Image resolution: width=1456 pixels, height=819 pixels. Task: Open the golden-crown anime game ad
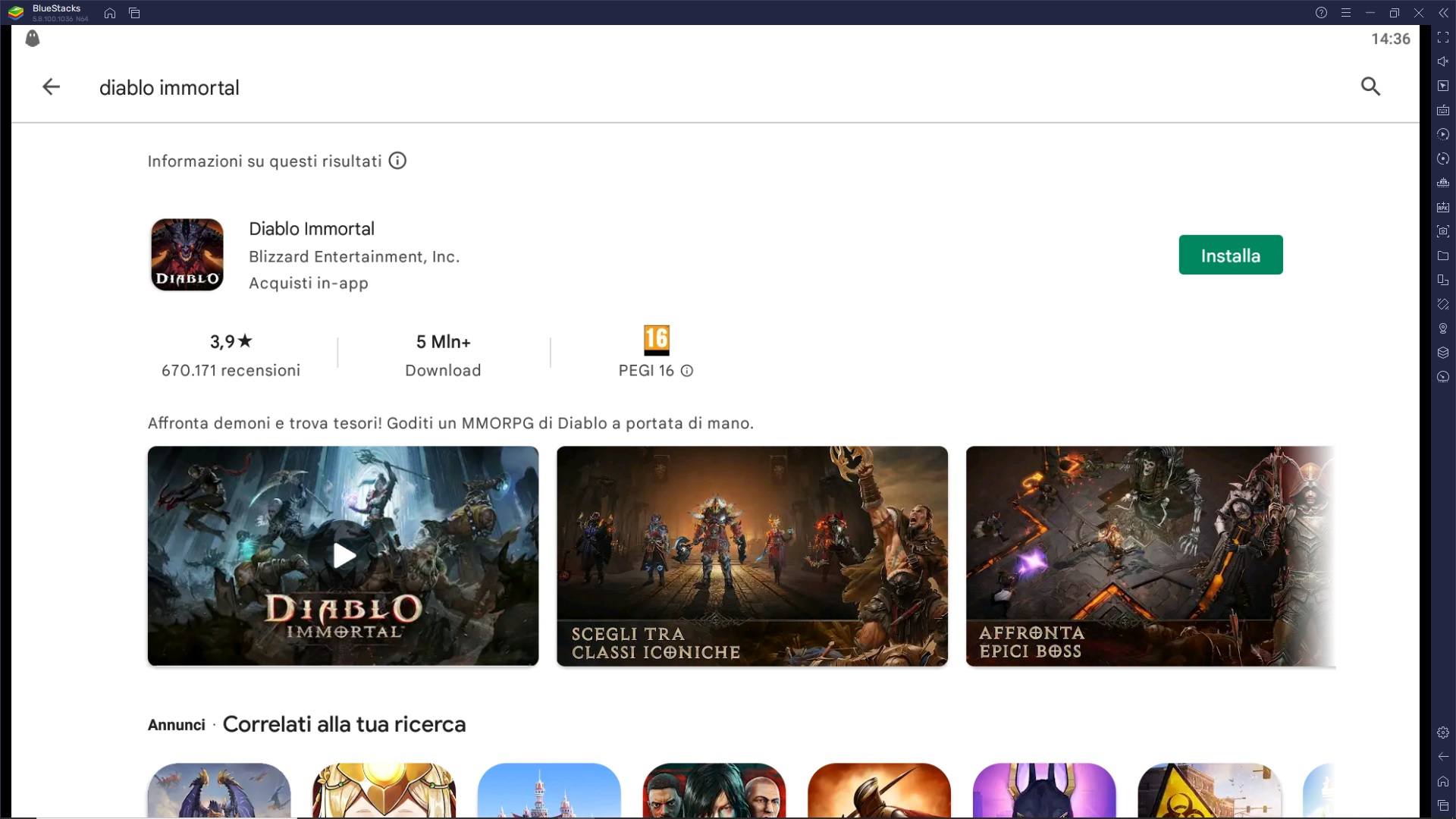coord(384,790)
